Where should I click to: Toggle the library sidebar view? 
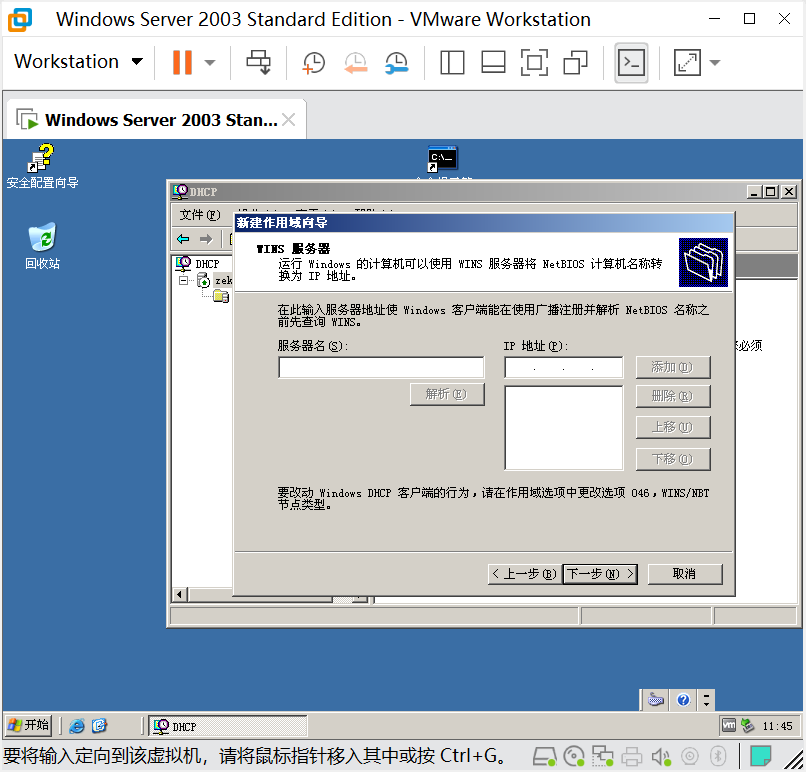point(452,62)
